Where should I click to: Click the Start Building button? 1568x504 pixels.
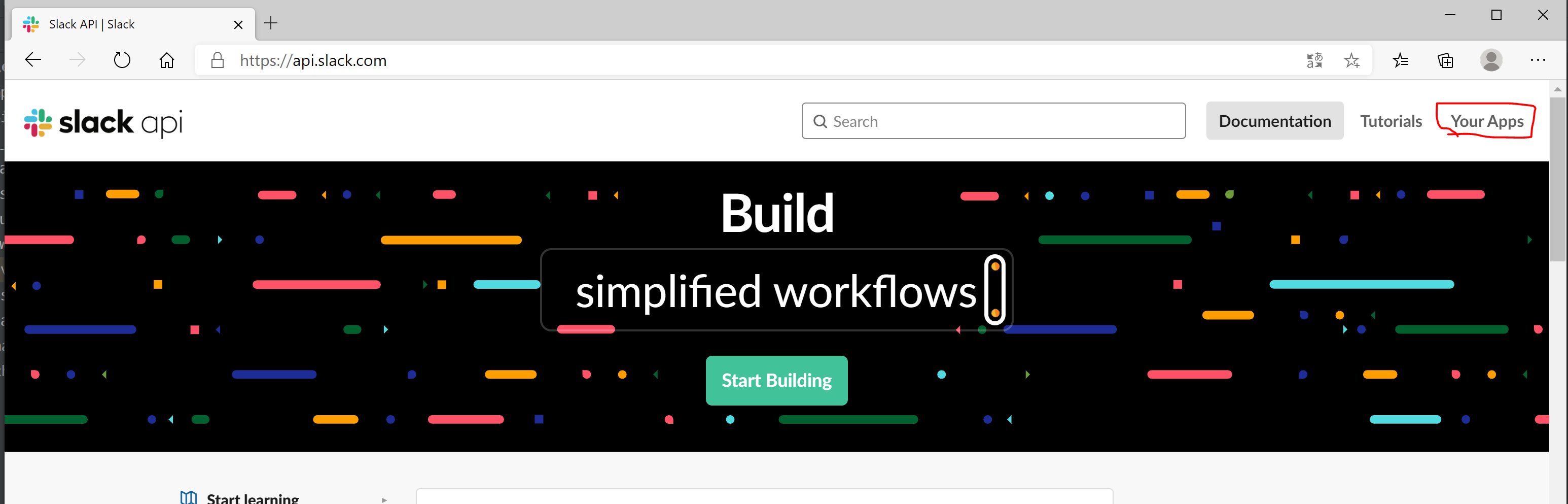pos(776,380)
